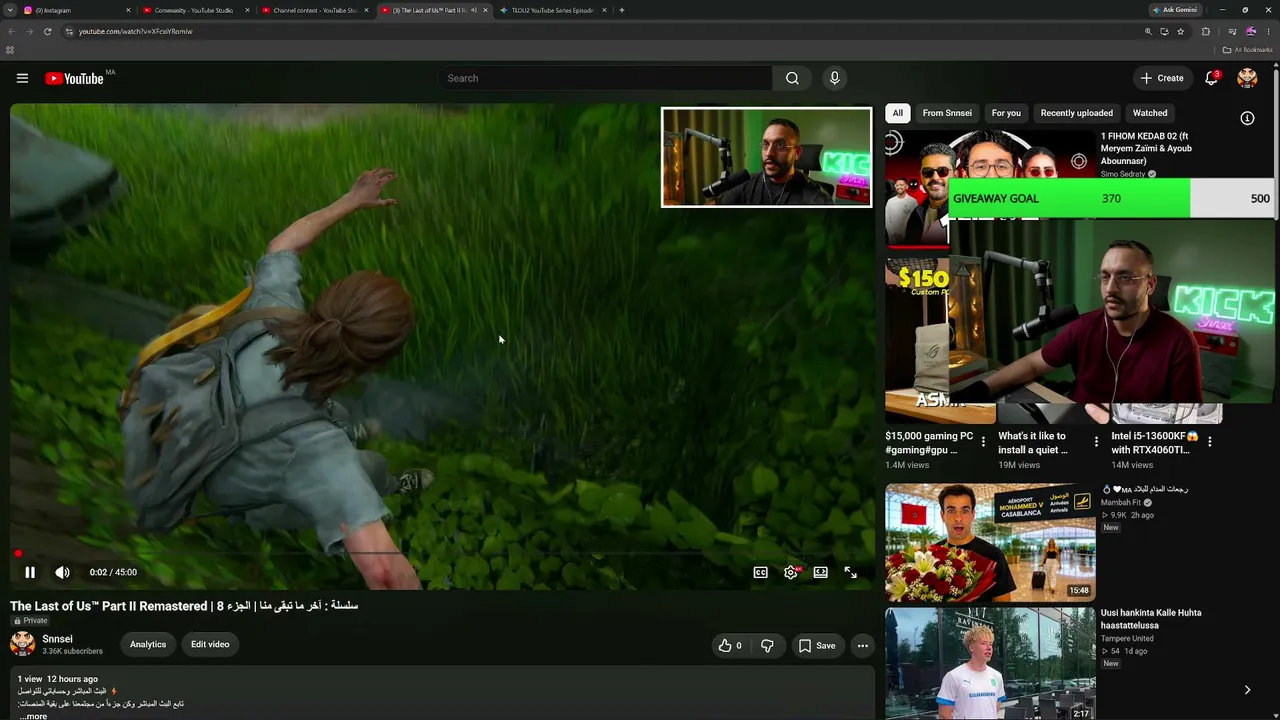Toggle closed captions on the player

pyautogui.click(x=761, y=572)
